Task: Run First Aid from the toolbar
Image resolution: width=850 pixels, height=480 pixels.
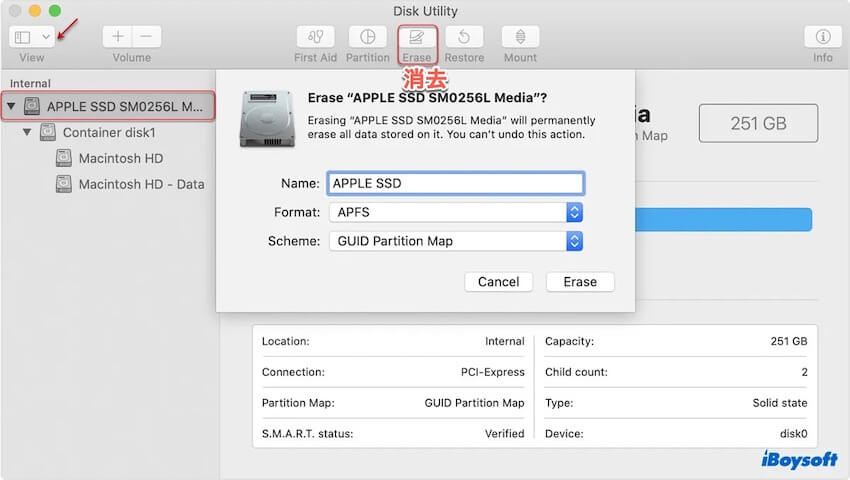Action: [x=315, y=37]
